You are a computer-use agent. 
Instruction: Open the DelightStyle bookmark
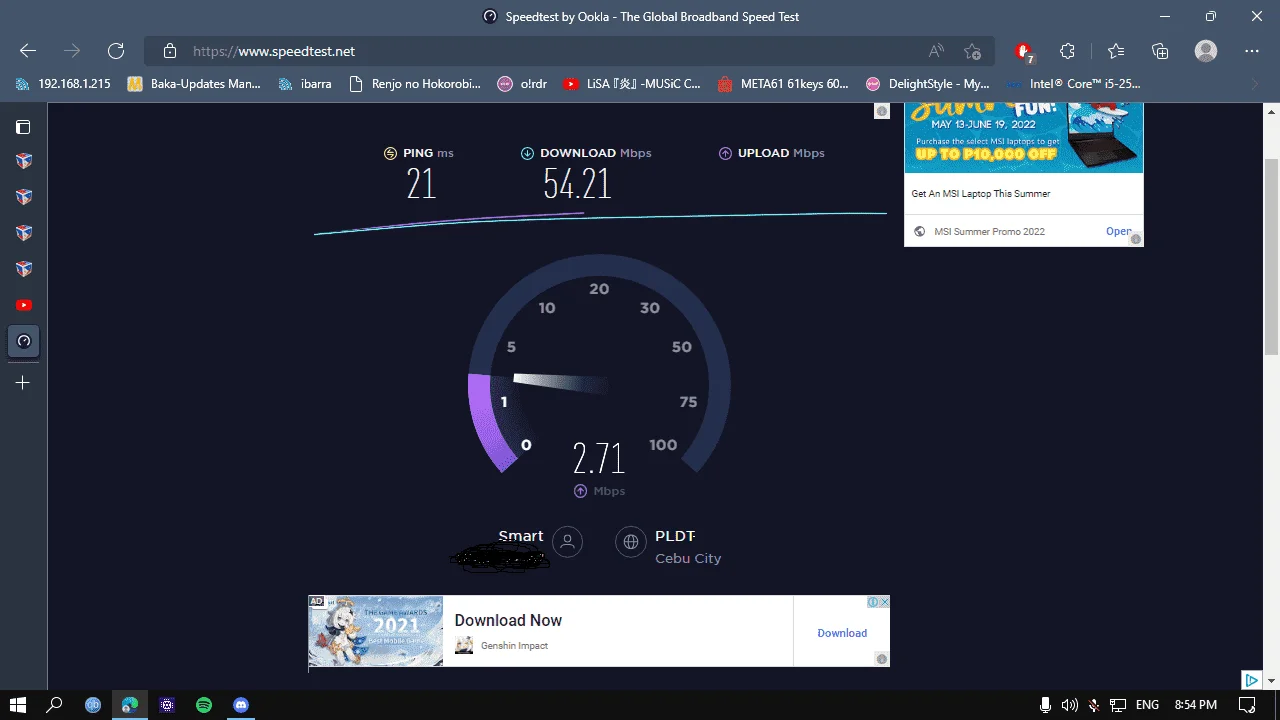pos(927,84)
